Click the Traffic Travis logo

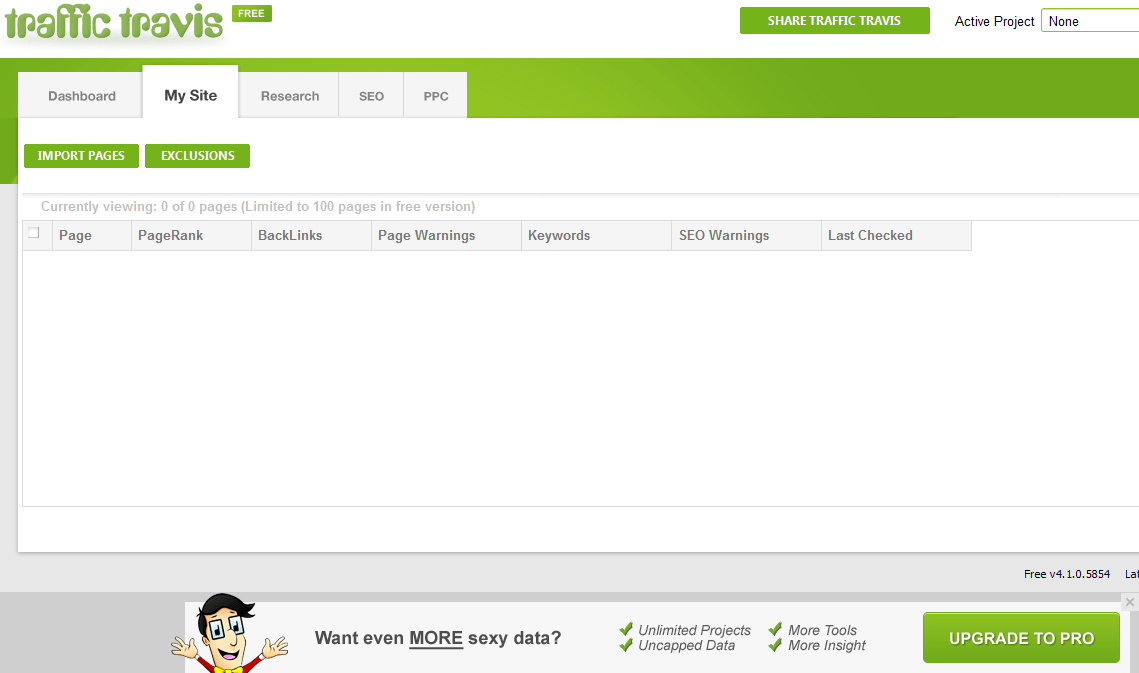click(114, 23)
